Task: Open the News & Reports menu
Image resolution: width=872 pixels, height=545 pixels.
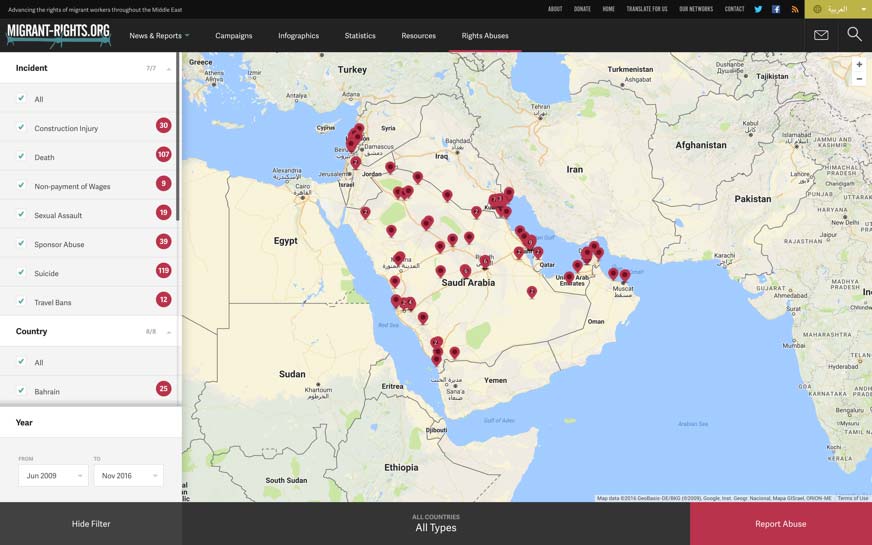Action: [159, 36]
